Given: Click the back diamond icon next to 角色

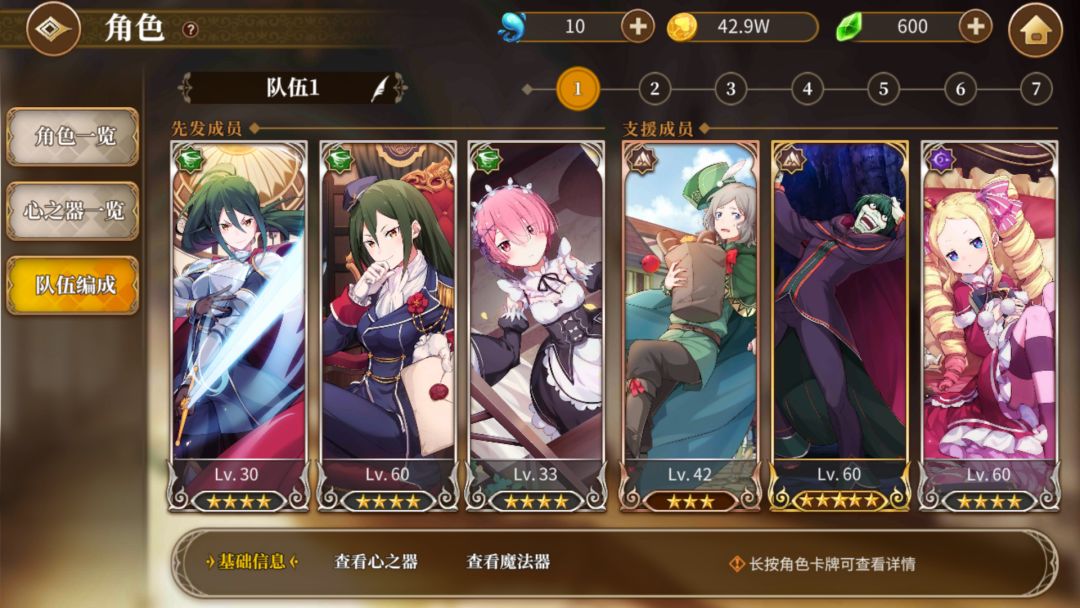Looking at the screenshot, I should point(53,29).
